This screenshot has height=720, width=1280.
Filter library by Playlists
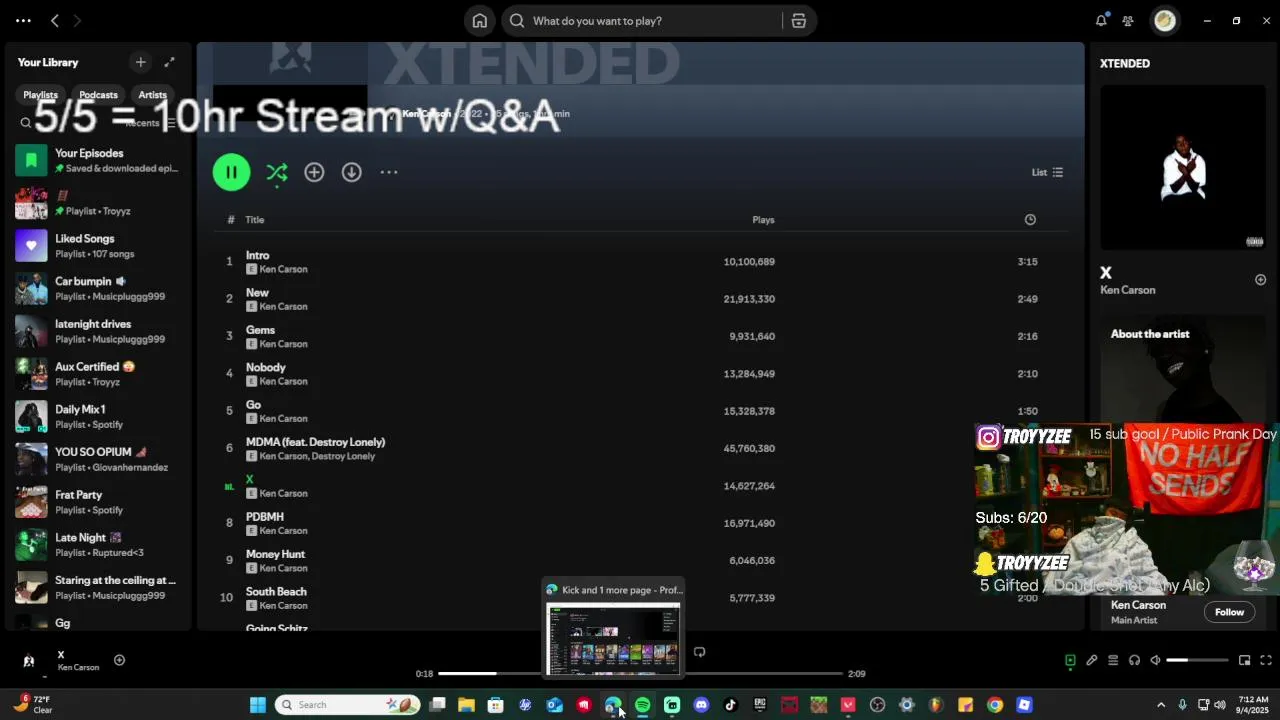[40, 95]
